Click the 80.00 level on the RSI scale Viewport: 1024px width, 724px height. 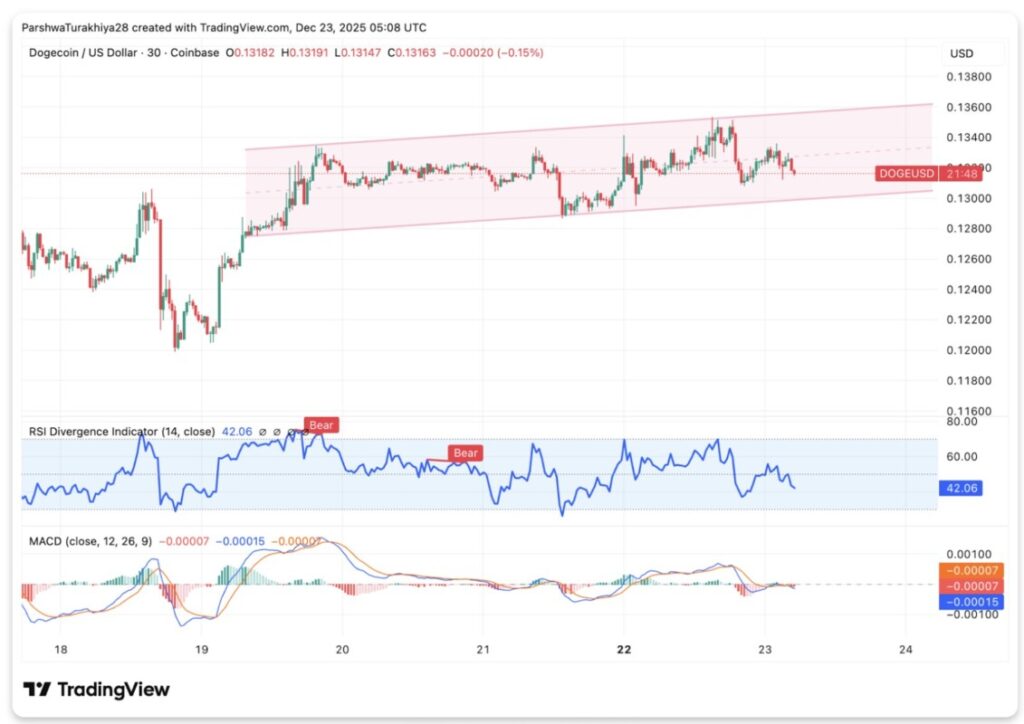point(963,423)
